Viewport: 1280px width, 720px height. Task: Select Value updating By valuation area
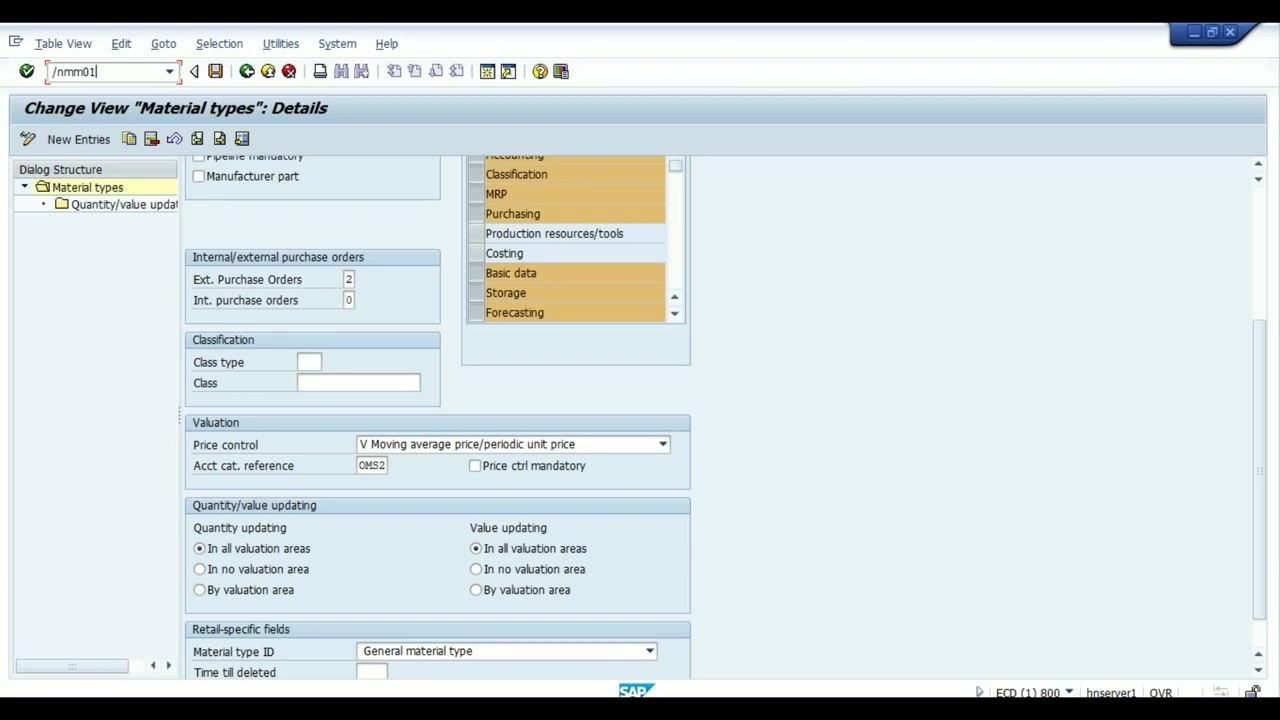click(x=476, y=590)
